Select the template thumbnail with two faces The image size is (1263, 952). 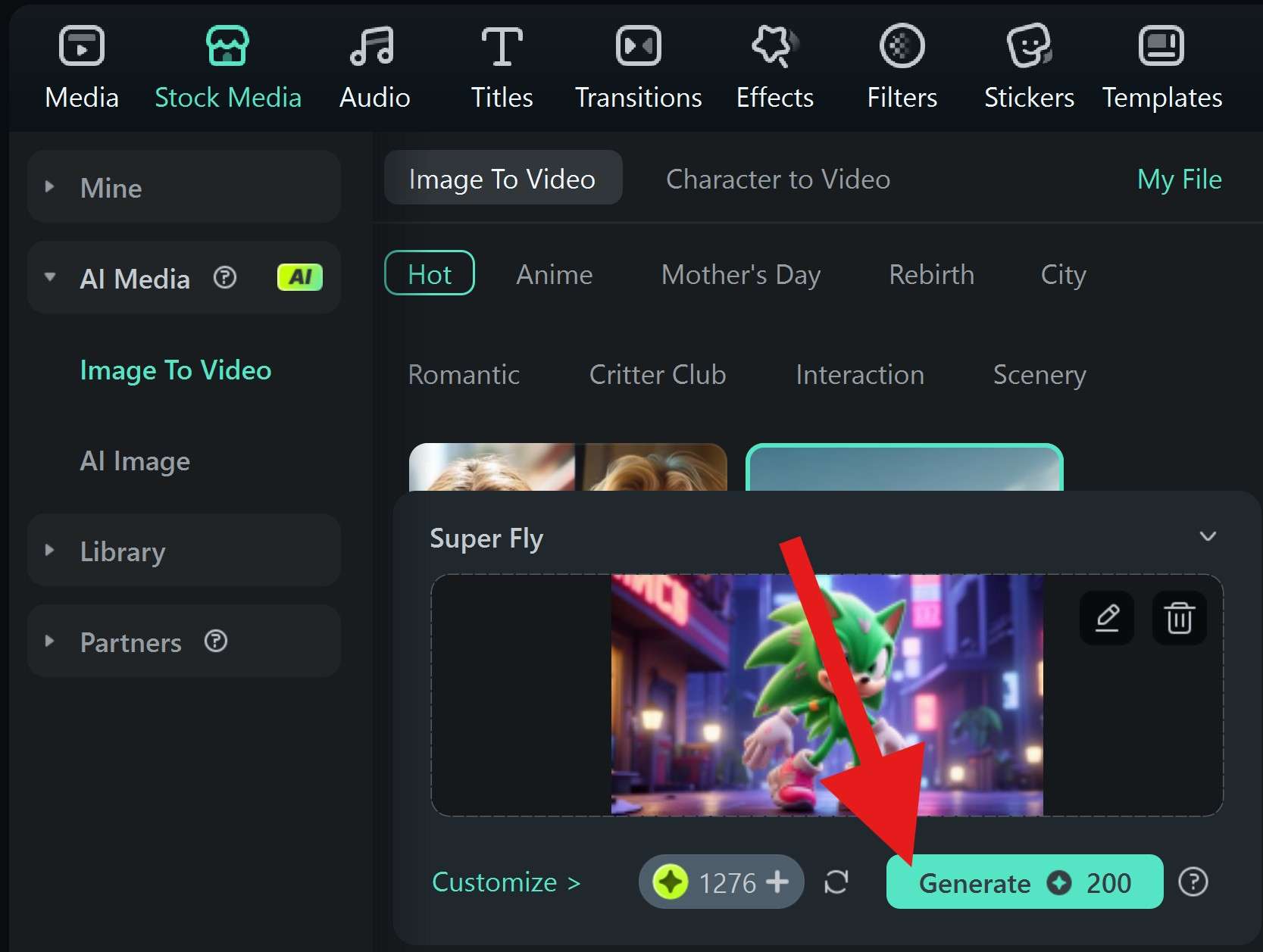(567, 467)
